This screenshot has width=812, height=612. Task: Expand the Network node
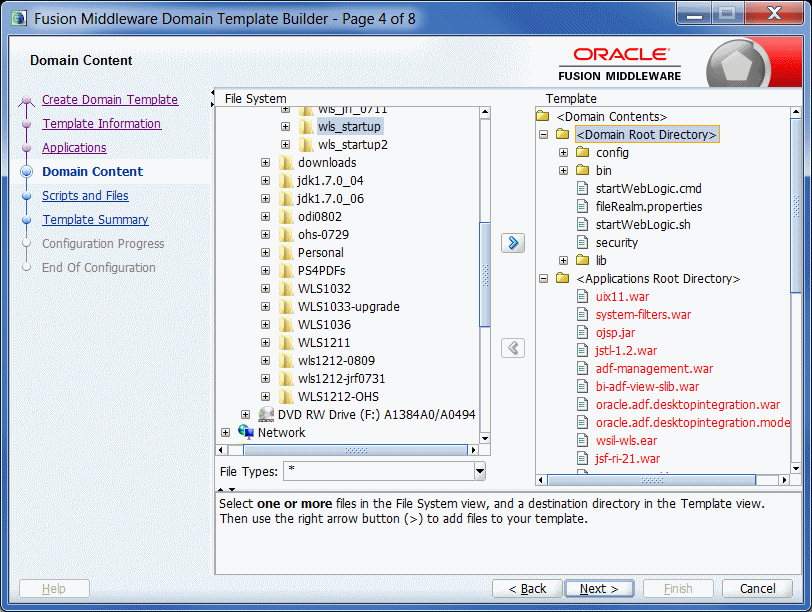click(225, 432)
